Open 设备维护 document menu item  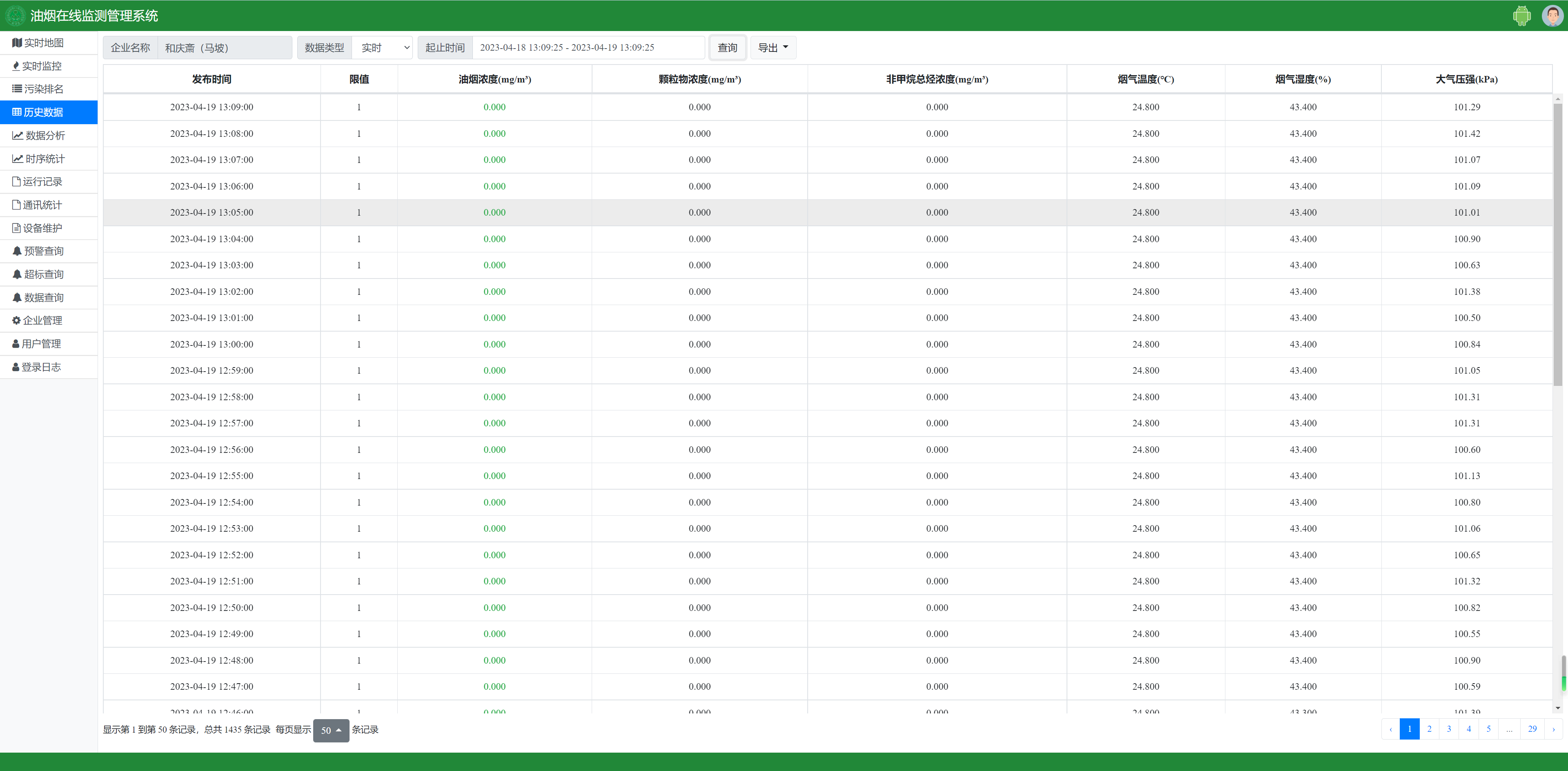tap(38, 228)
